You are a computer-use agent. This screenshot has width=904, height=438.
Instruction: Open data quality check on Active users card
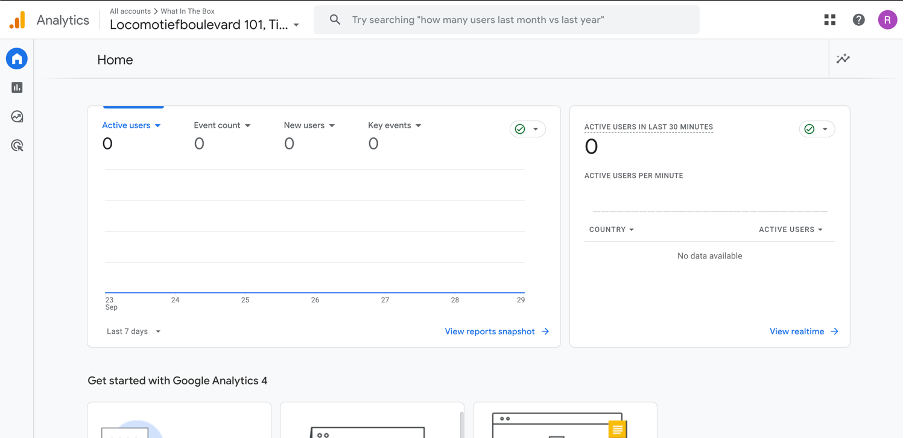click(527, 129)
